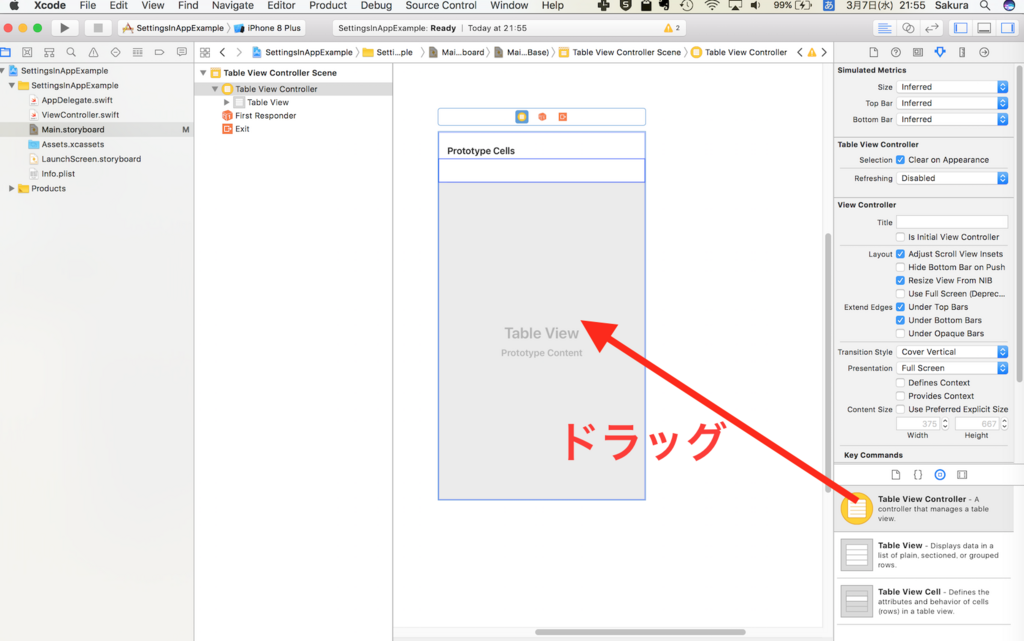The height and width of the screenshot is (641, 1024).
Task: Open the Identity inspector
Action: pos(918,52)
